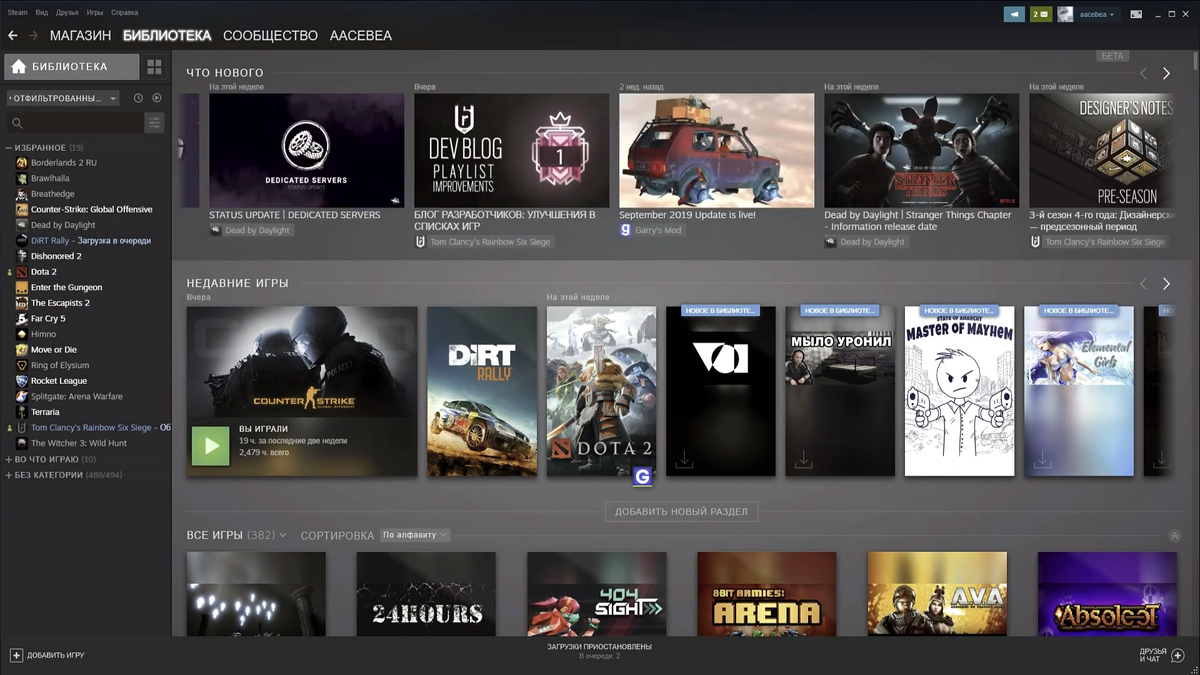Click Добавить новый раздел button
Viewport: 1200px width, 675px height.
click(x=681, y=511)
